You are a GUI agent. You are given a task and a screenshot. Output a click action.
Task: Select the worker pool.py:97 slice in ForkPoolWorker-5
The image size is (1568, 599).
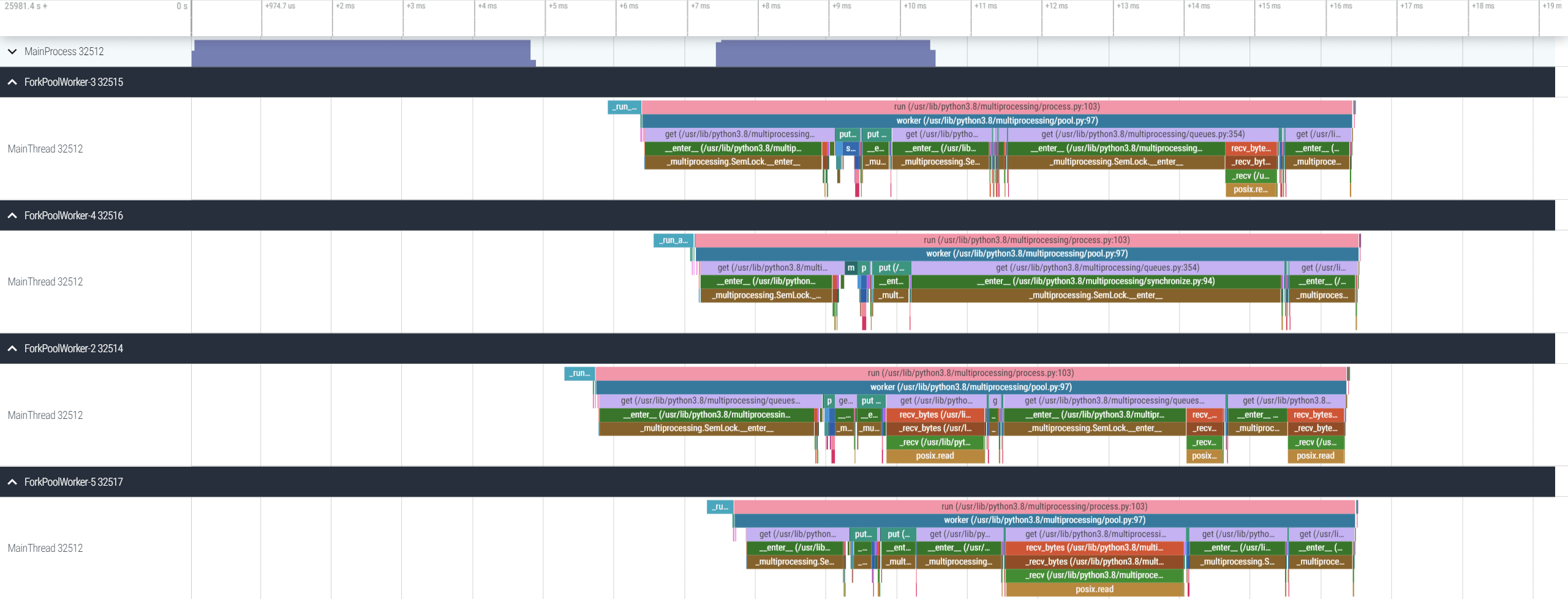(1044, 520)
